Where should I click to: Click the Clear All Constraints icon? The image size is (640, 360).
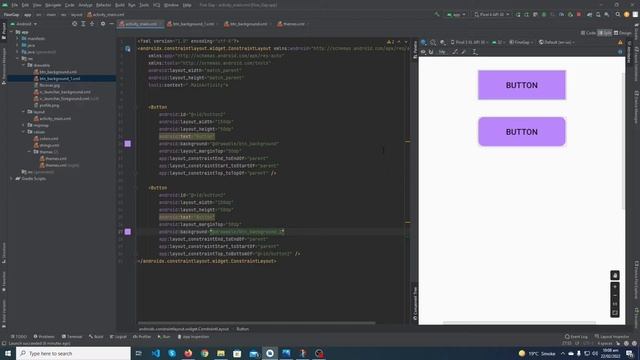[455, 52]
